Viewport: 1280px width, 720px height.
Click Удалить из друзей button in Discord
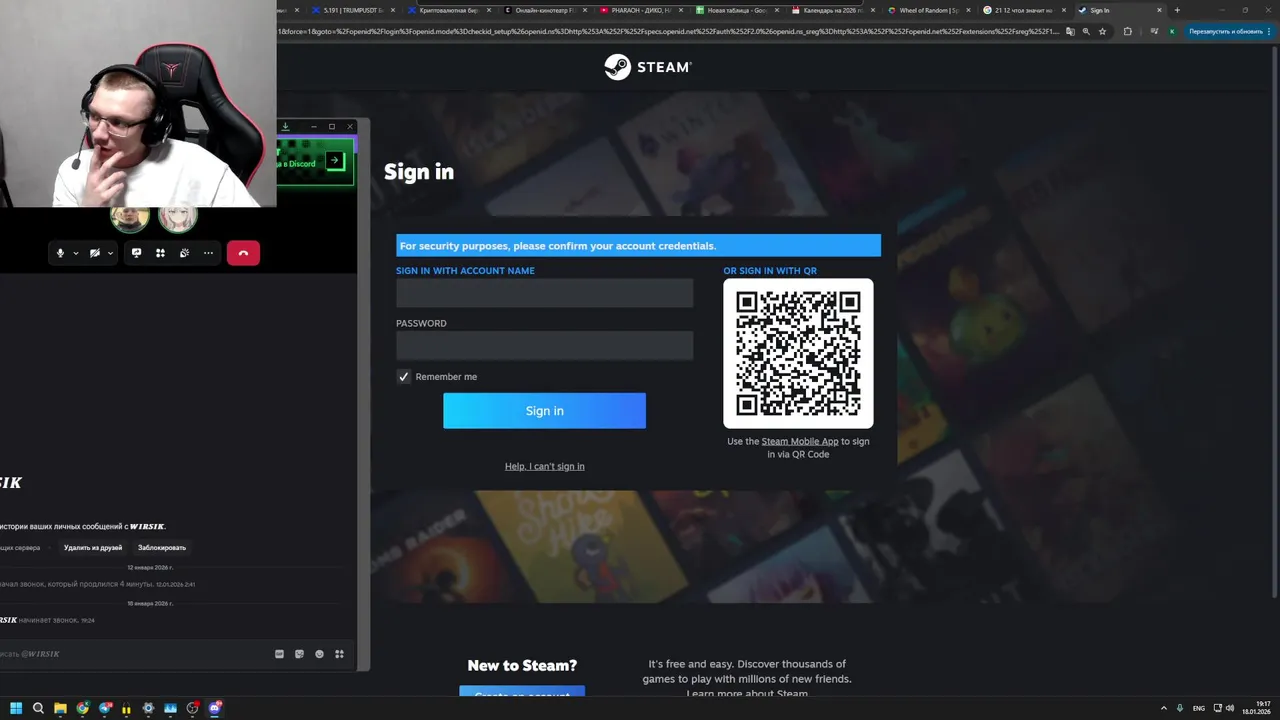click(x=93, y=547)
